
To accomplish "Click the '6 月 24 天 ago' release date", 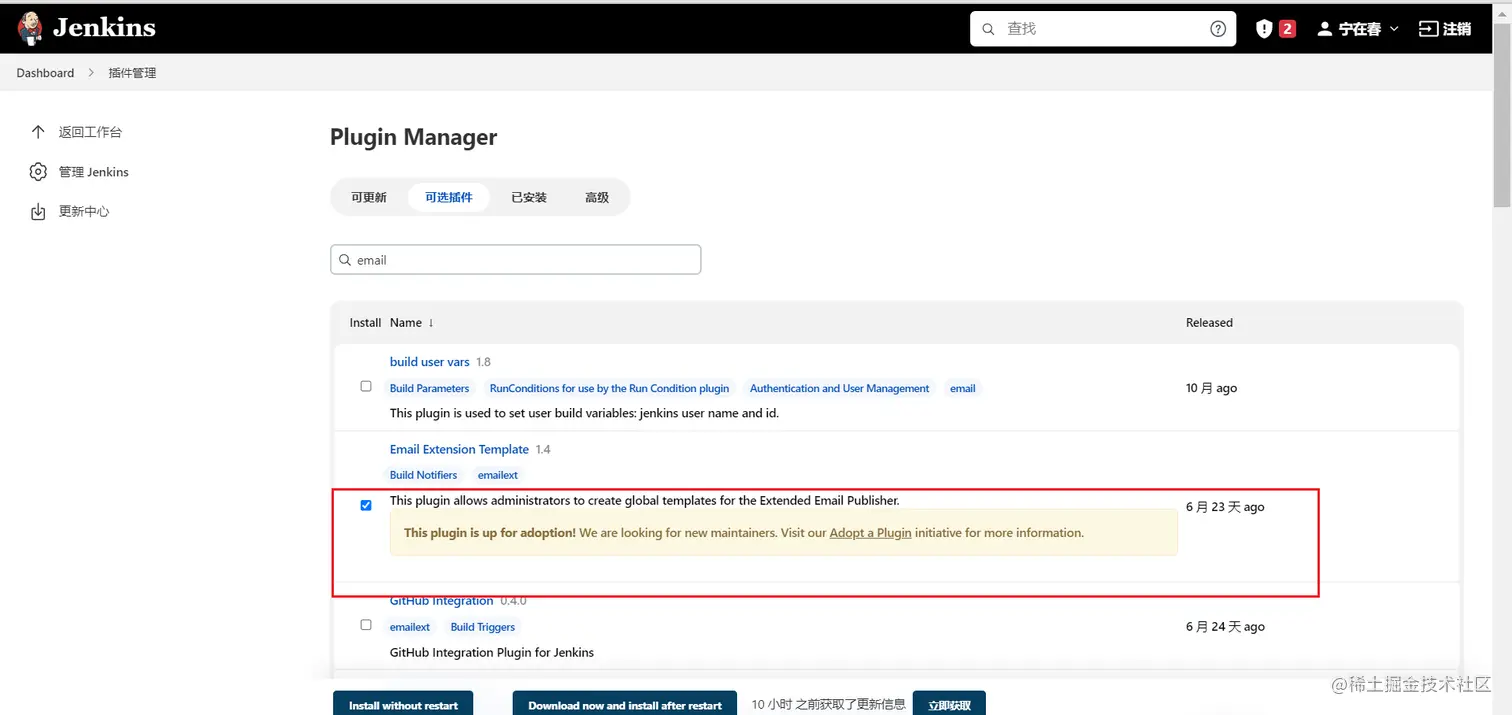I will point(1225,627).
